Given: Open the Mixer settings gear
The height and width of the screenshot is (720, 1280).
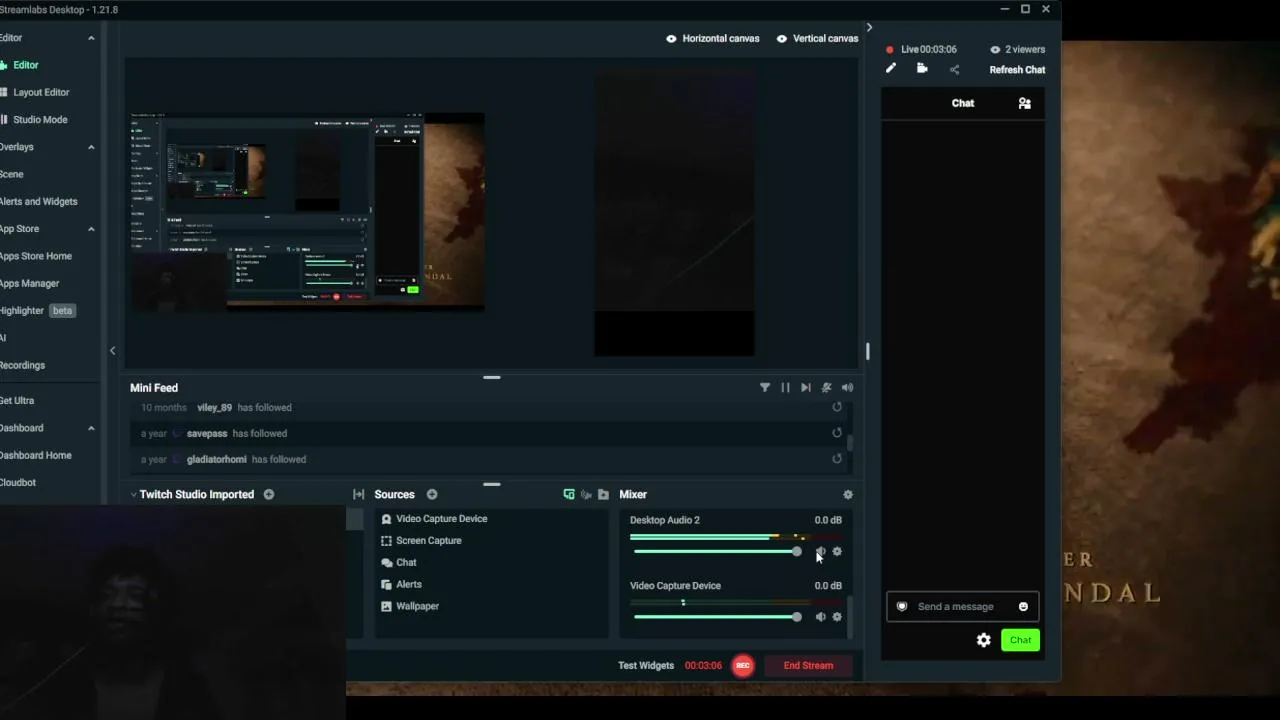Looking at the screenshot, I should tap(848, 495).
